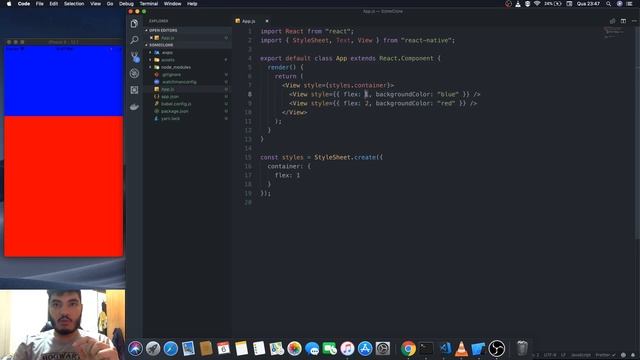Switch to Terminal in the Dock
This screenshot has width=640, height=360.
click(x=426, y=349)
